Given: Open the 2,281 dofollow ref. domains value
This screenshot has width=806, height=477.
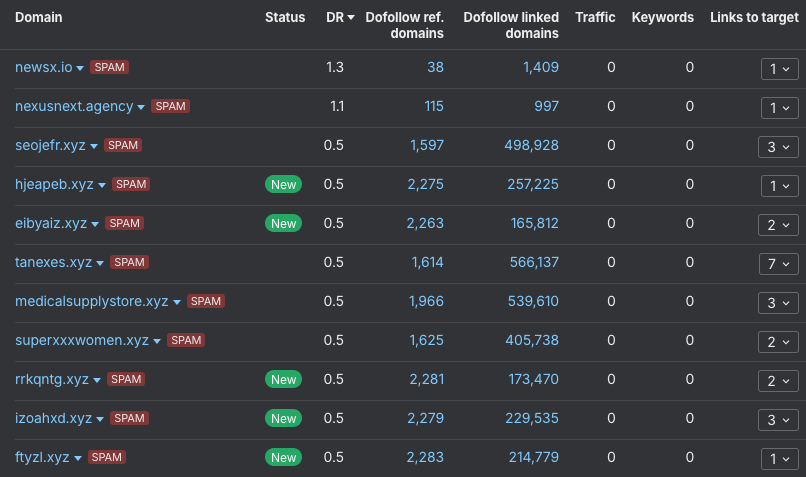Looking at the screenshot, I should [427, 379].
